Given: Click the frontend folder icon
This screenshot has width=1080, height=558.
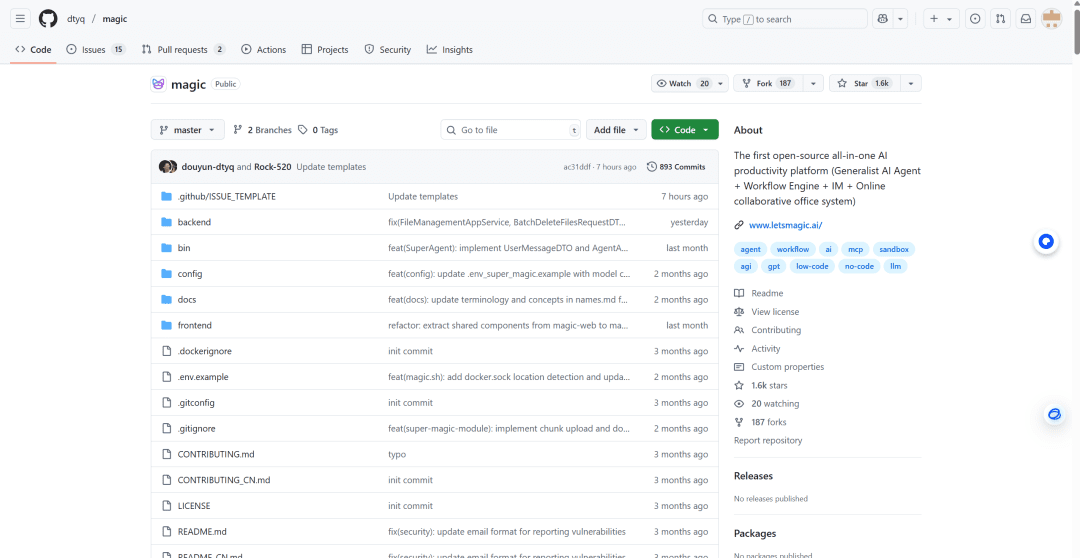Looking at the screenshot, I should [x=166, y=325].
